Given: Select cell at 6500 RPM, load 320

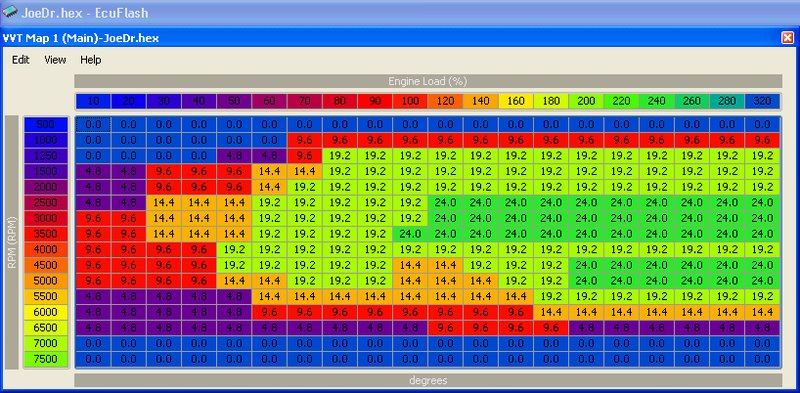Looking at the screenshot, I should point(762,328).
